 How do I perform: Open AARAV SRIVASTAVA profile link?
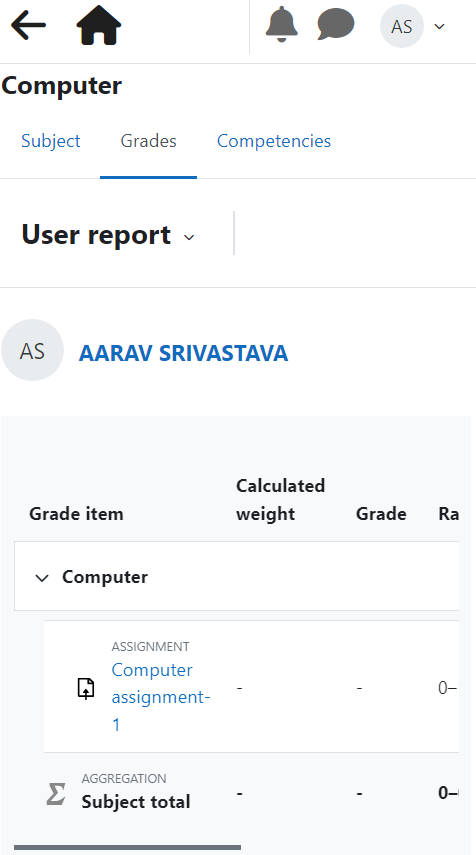pyautogui.click(x=183, y=353)
